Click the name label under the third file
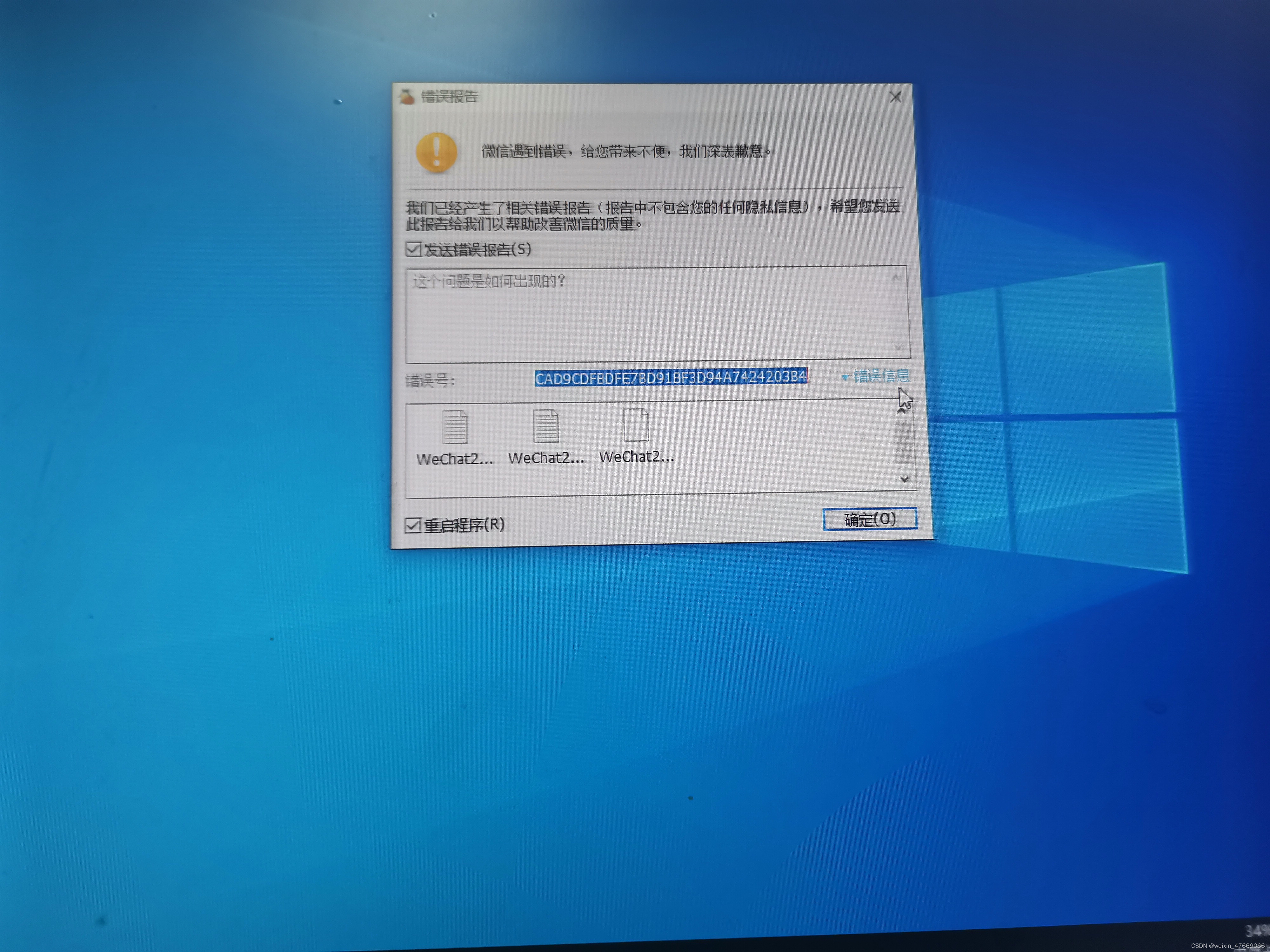Image resolution: width=1270 pixels, height=952 pixels. (636, 457)
